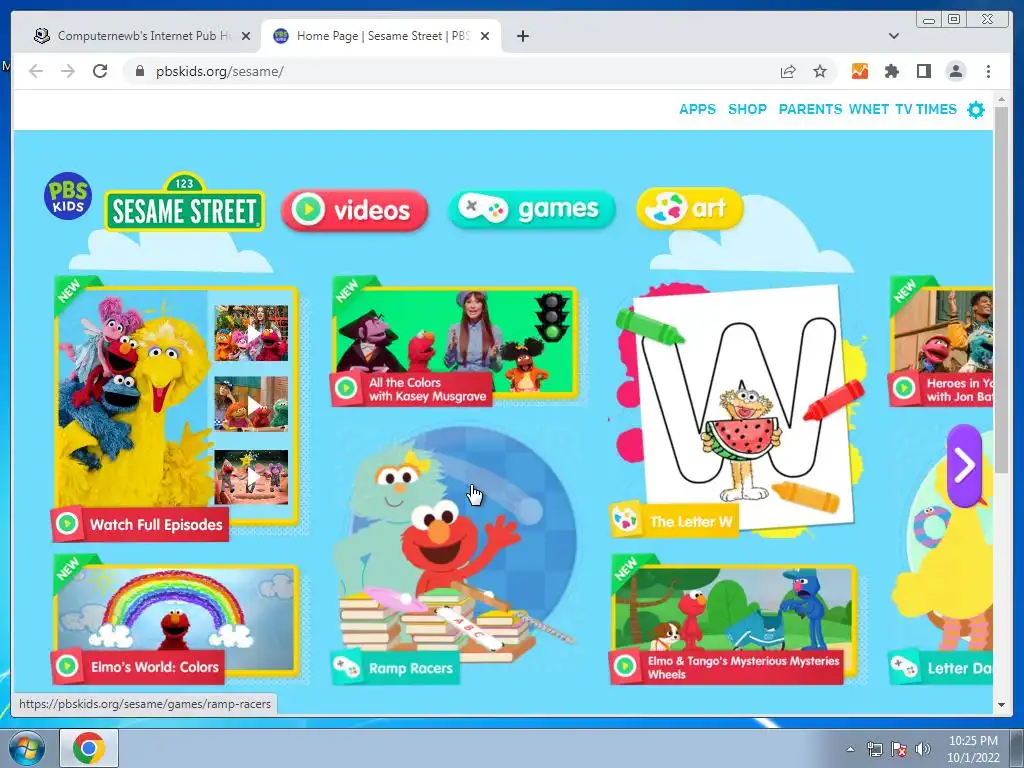The width and height of the screenshot is (1024, 768).
Task: Open the videos section button
Action: click(355, 210)
